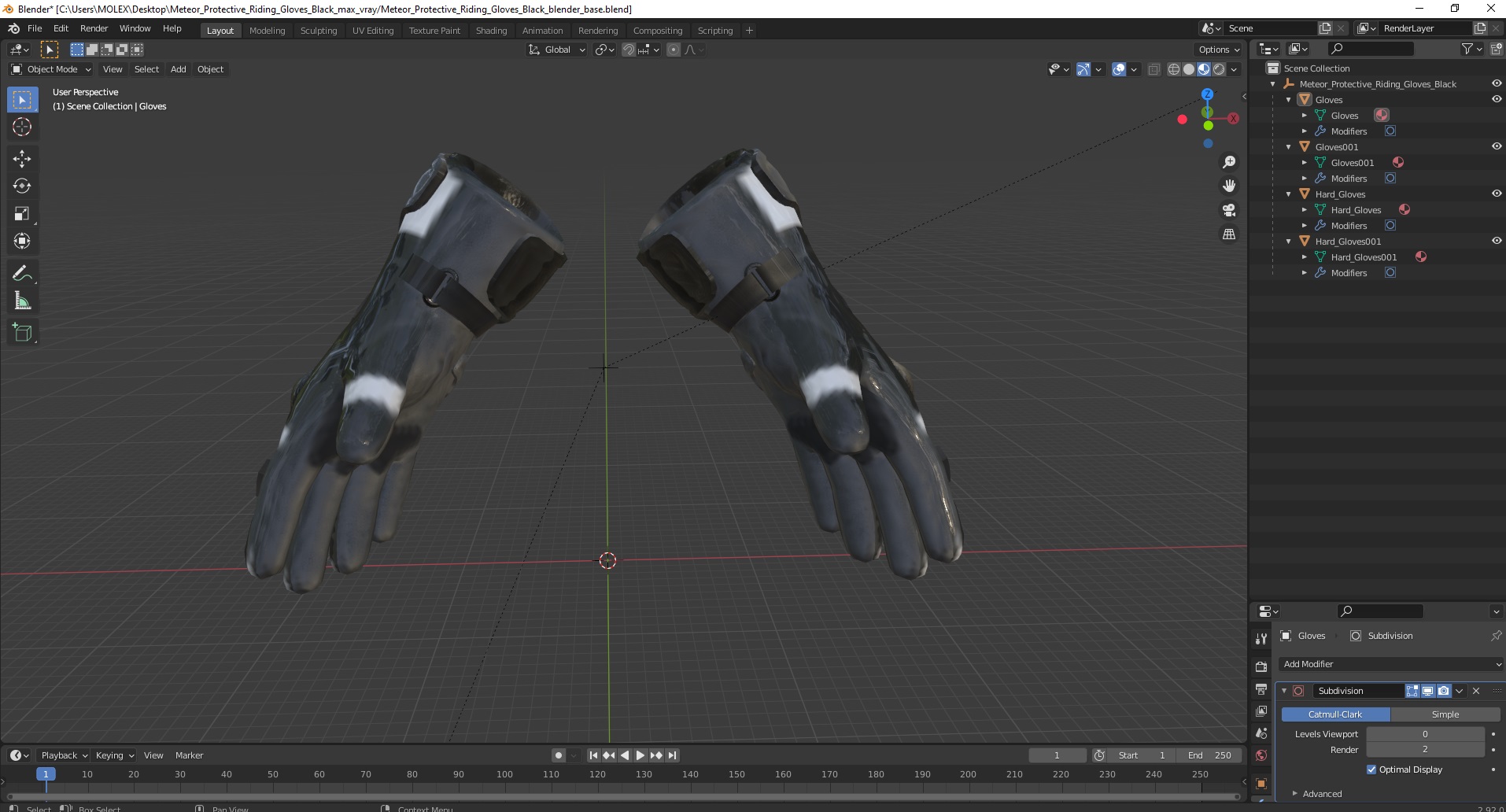Toggle Subdivision modifier render visibility
The width and height of the screenshot is (1506, 812).
click(x=1443, y=691)
